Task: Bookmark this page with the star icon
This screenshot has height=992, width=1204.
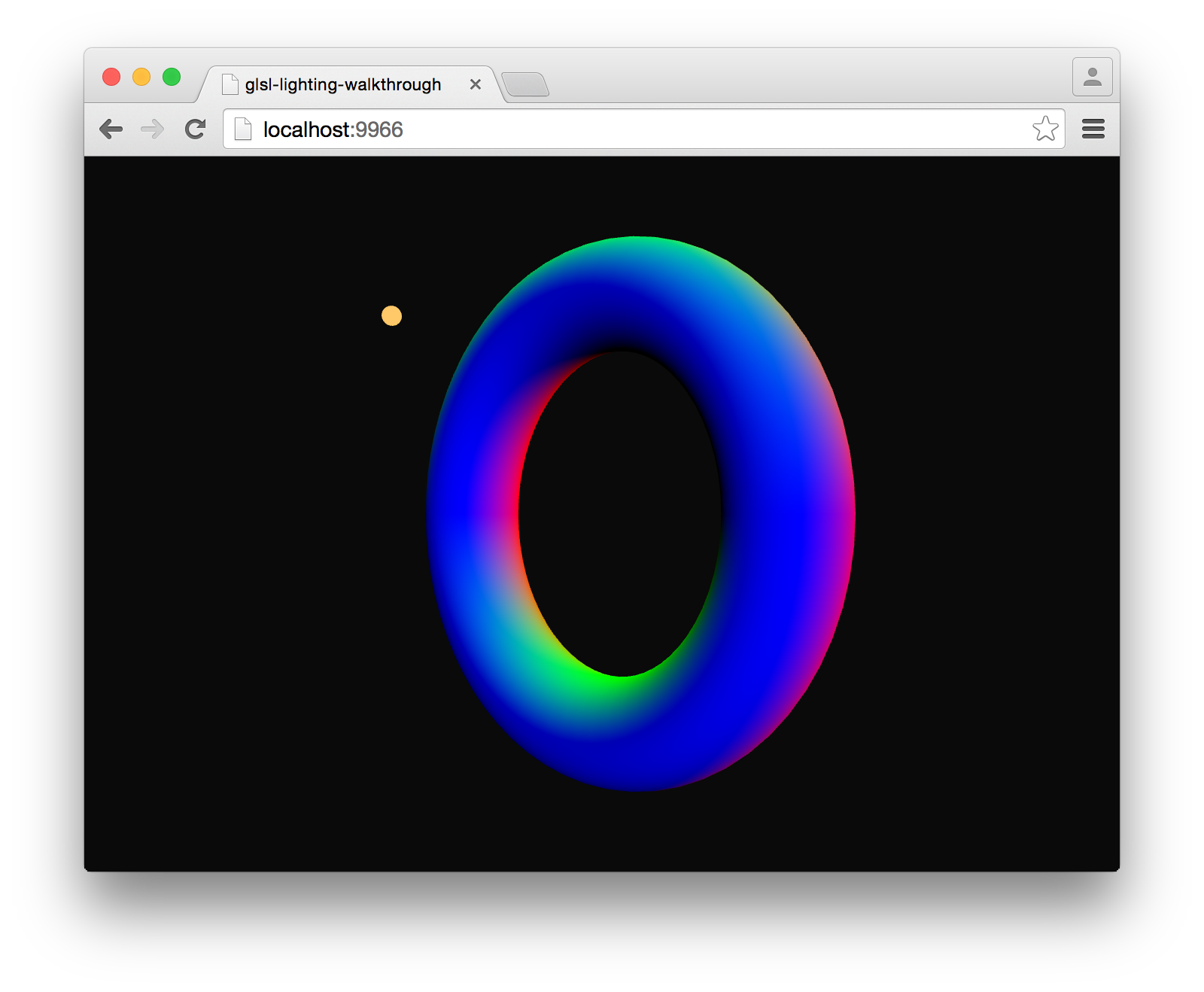Action: (x=1045, y=129)
